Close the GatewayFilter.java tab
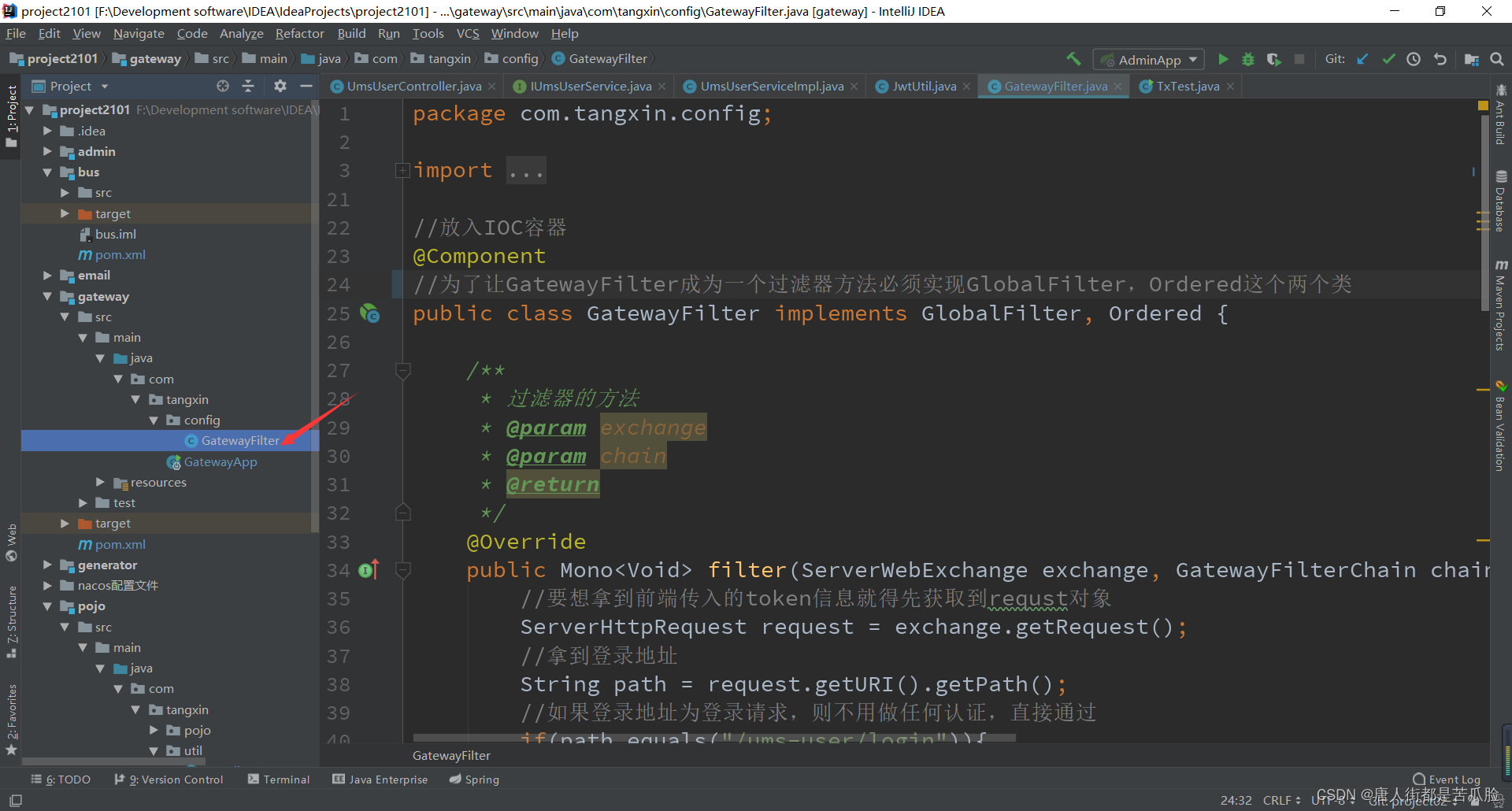 (x=1117, y=87)
